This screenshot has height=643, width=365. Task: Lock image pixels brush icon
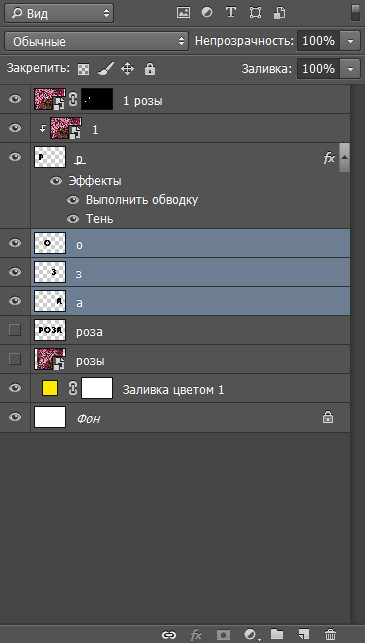point(105,69)
